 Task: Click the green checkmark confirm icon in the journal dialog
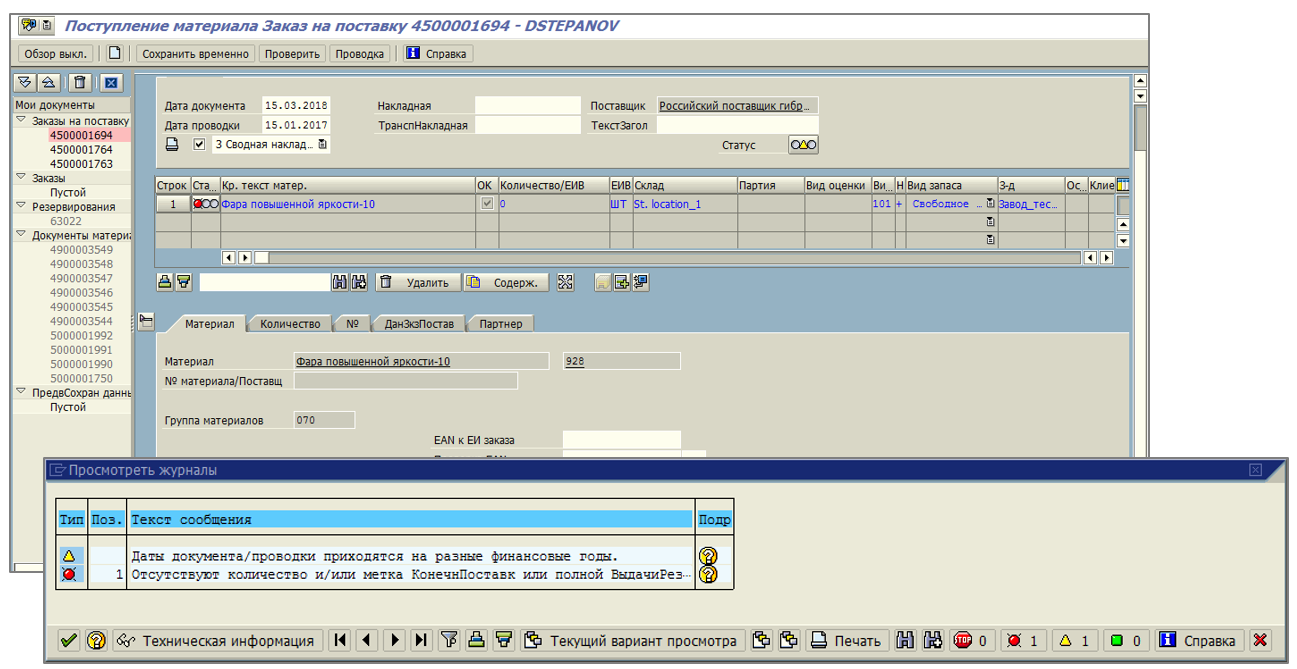coord(68,641)
